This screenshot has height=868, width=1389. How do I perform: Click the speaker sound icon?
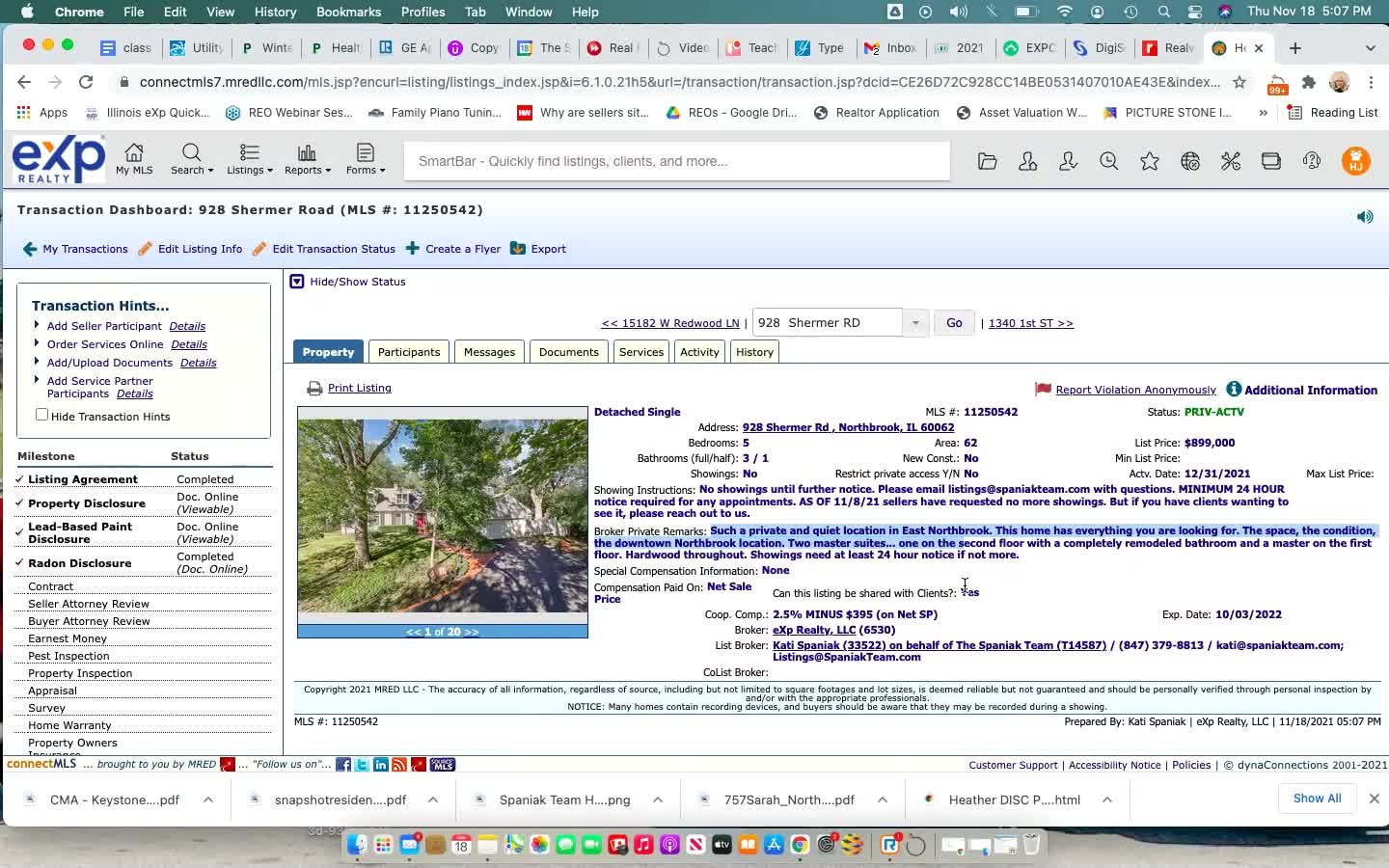pyautogui.click(x=1365, y=217)
